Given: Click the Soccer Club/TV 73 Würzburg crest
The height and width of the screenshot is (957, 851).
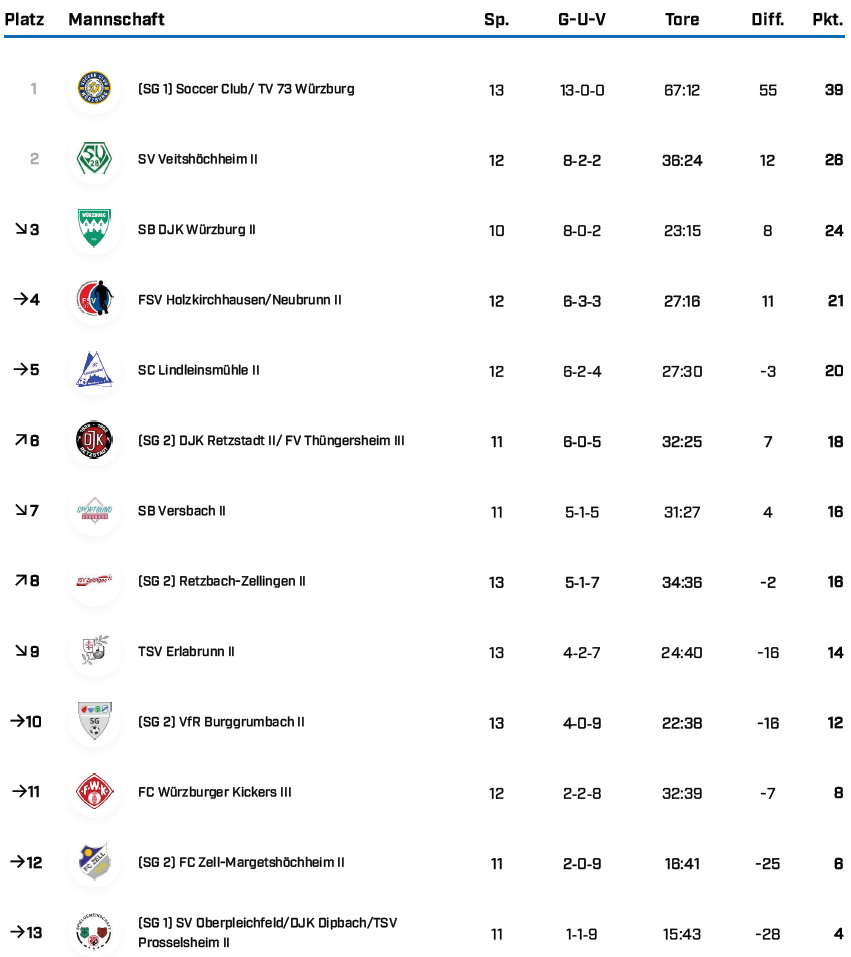Looking at the screenshot, I should (95, 89).
